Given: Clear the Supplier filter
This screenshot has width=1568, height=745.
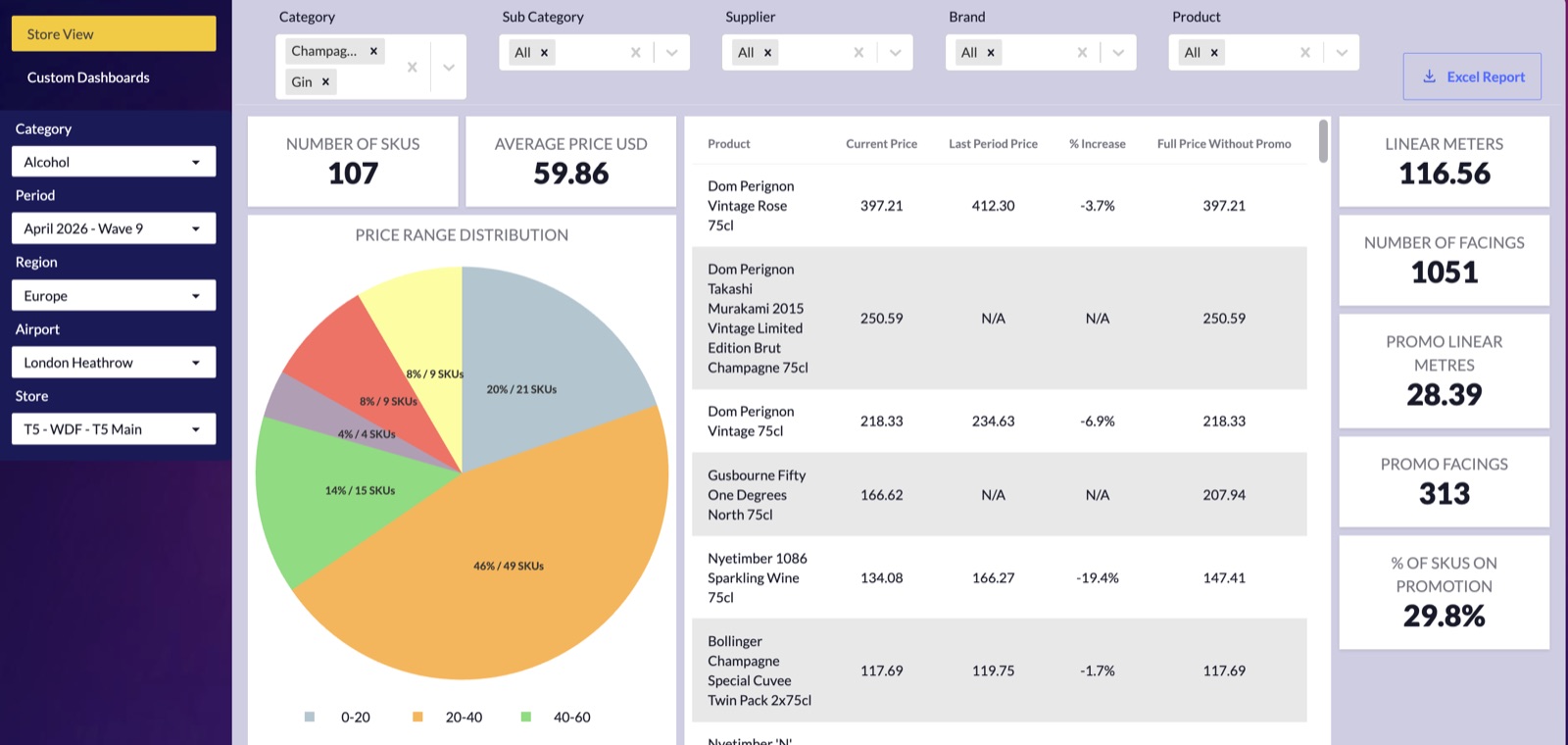Looking at the screenshot, I should click(x=858, y=53).
